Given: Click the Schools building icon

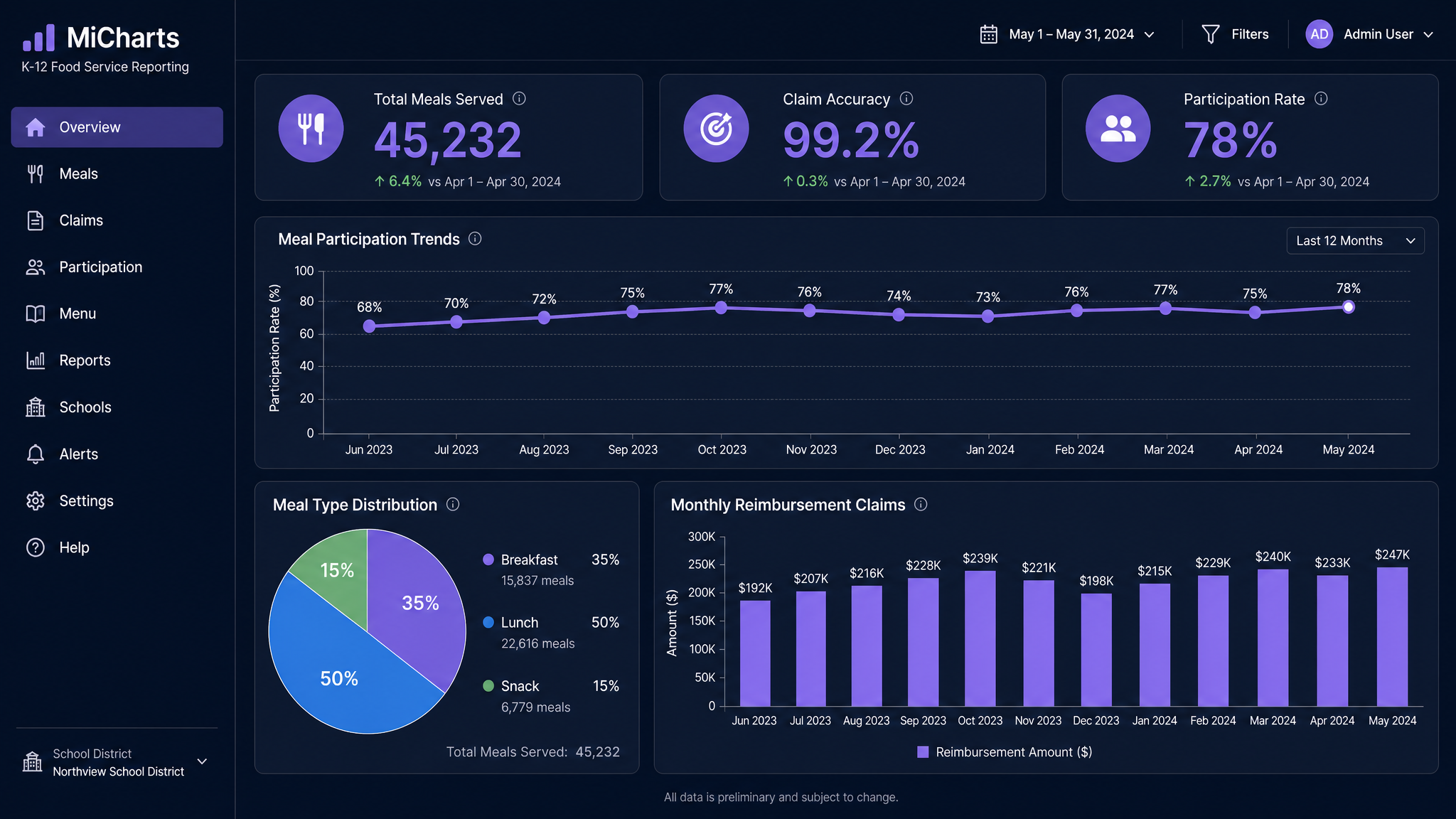Looking at the screenshot, I should tap(35, 407).
